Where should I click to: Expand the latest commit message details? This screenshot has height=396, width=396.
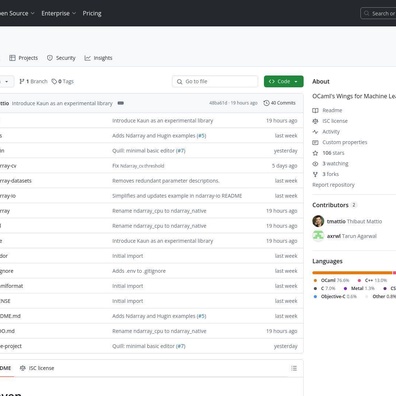[x=121, y=103]
